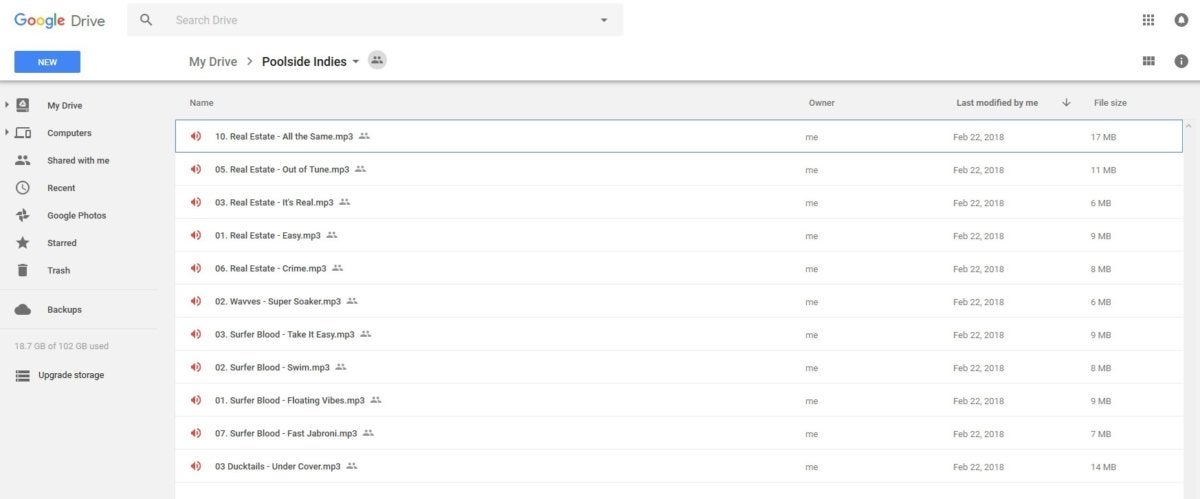This screenshot has height=499, width=1200.
Task: Click the Upgrade storage icon
Action: coord(22,375)
